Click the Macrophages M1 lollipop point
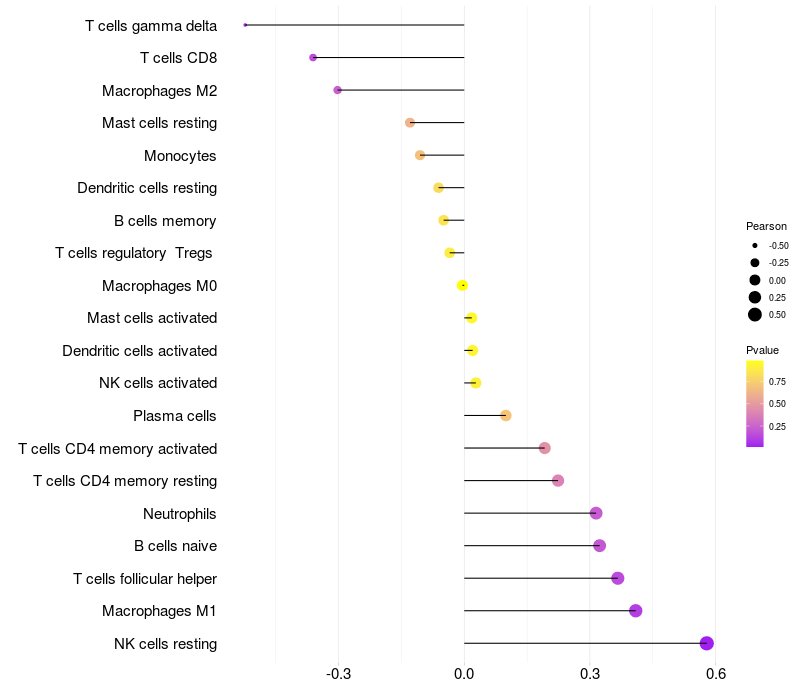This screenshot has height=700, width=800. click(635, 611)
